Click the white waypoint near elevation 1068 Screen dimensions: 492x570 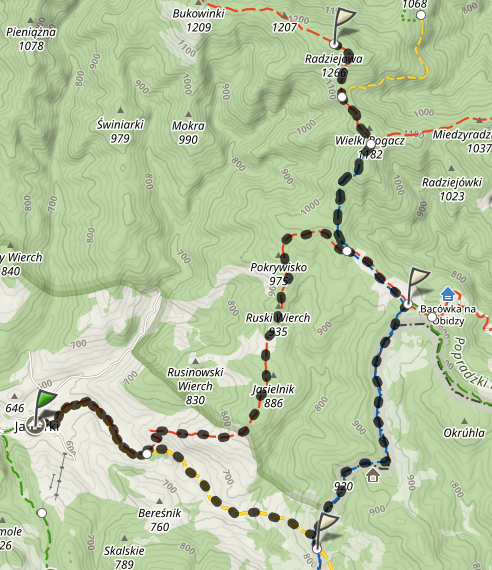(421, 15)
